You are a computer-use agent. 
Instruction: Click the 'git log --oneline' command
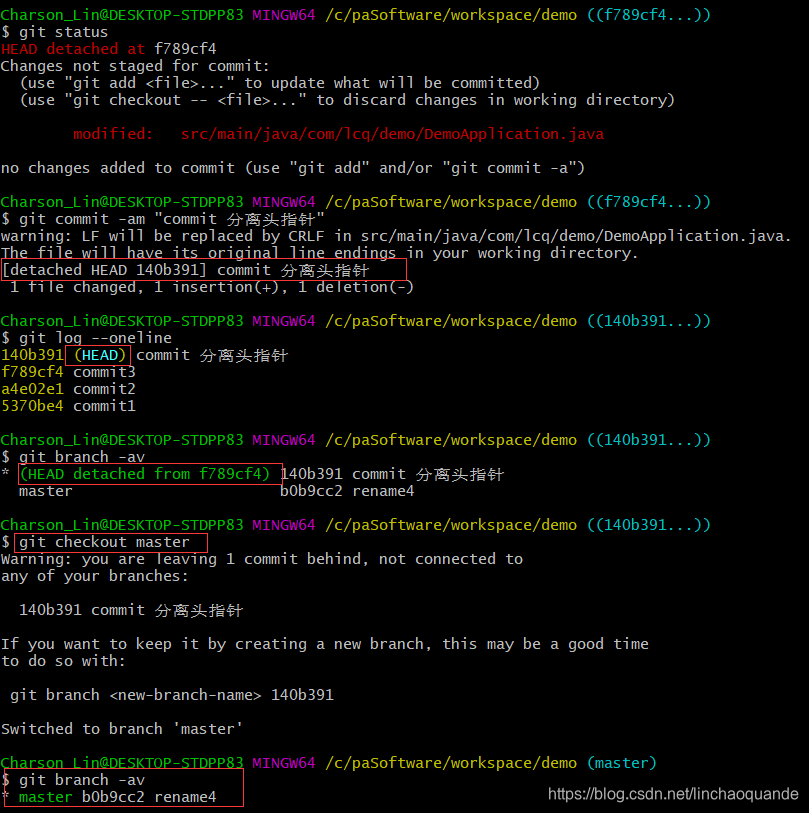[x=87, y=338]
